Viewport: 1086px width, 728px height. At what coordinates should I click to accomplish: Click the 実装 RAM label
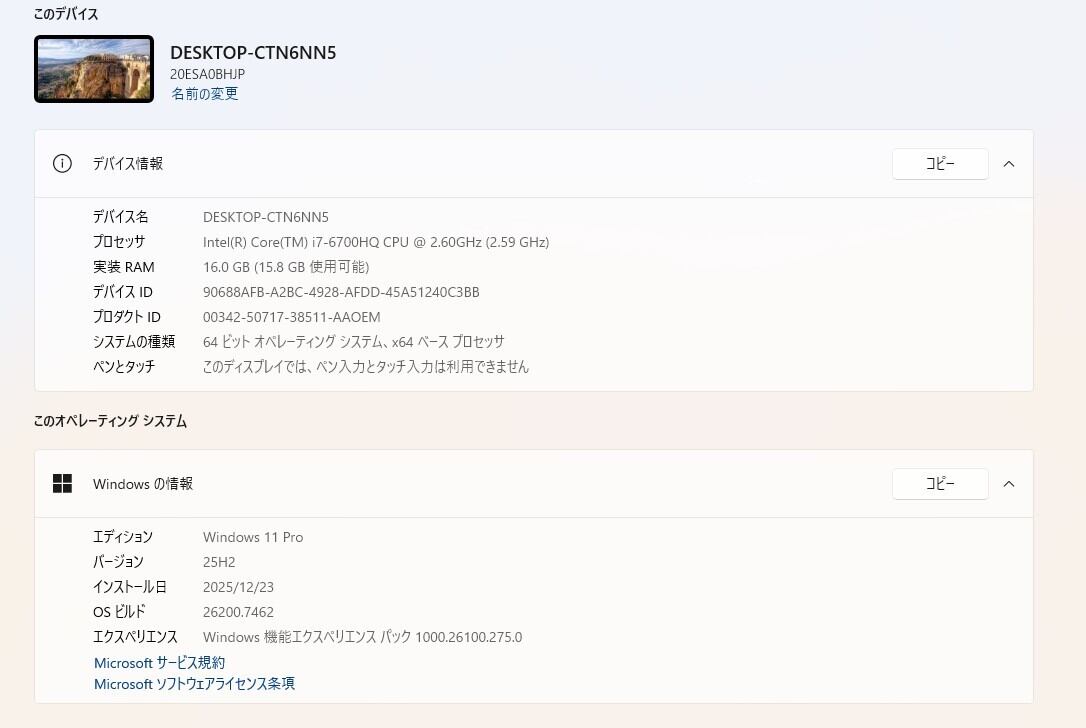(x=123, y=267)
